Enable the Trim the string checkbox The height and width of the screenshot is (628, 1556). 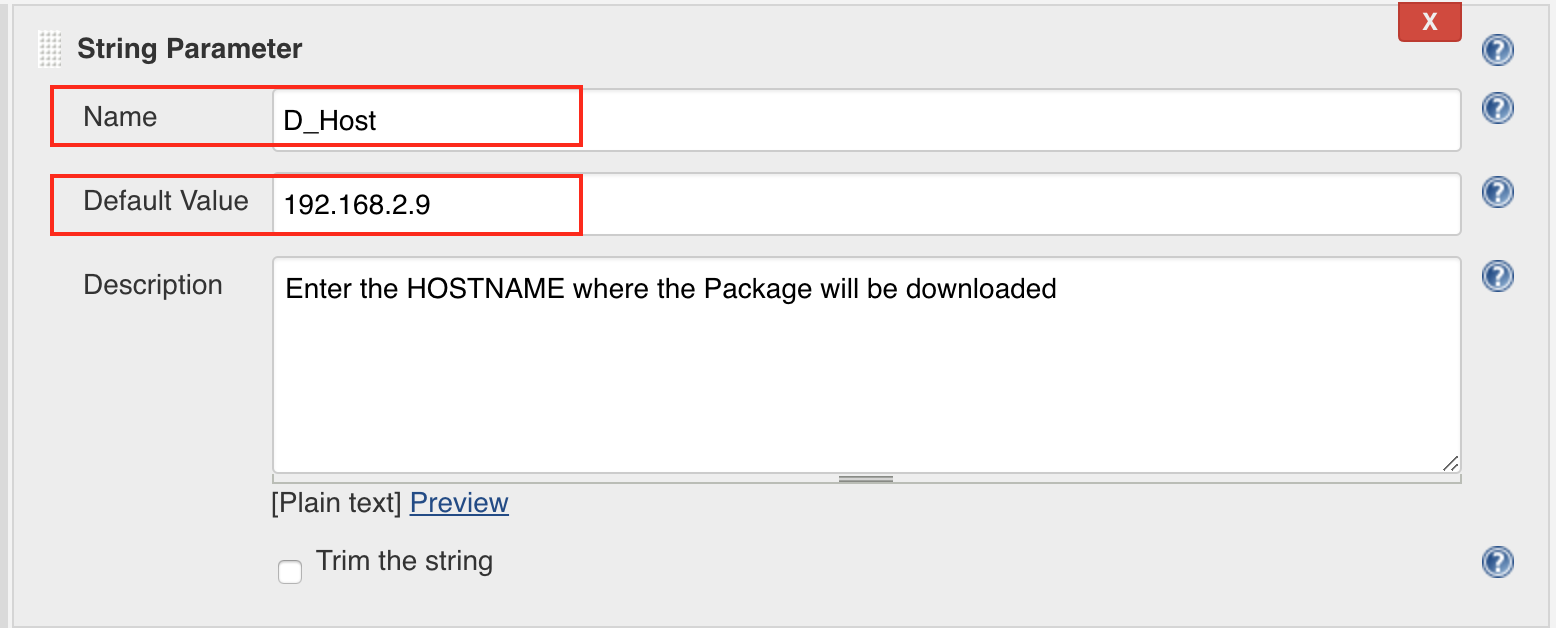[x=290, y=572]
